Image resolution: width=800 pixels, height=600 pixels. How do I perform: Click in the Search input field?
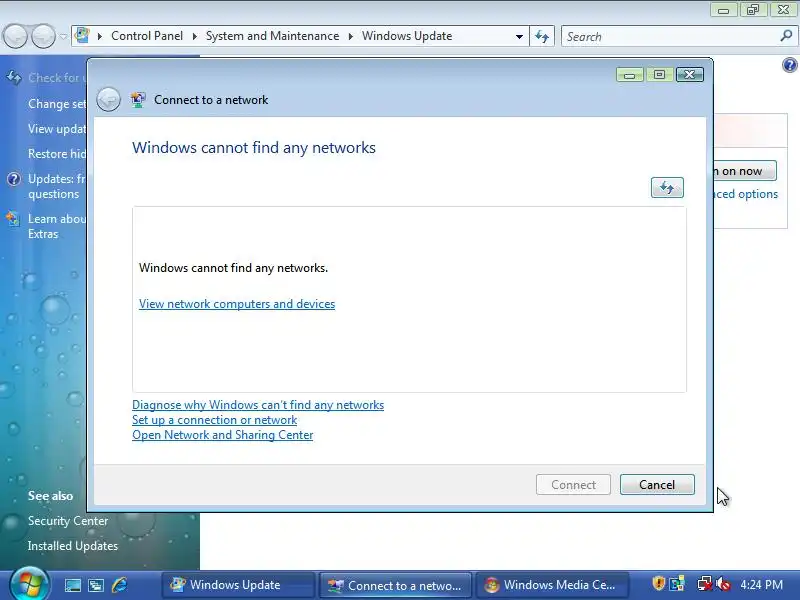point(671,37)
